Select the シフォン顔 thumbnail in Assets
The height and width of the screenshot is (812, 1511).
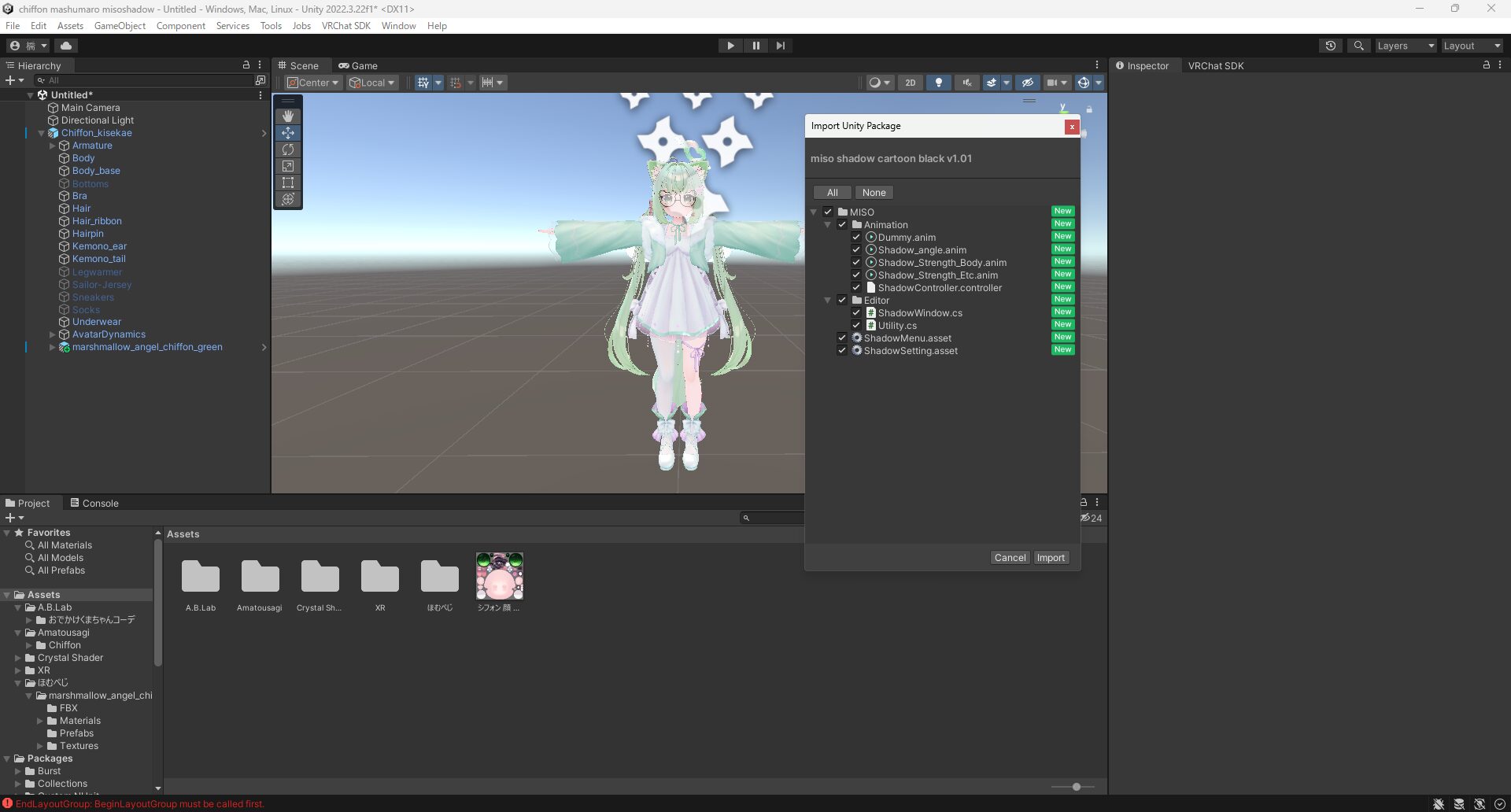click(499, 575)
